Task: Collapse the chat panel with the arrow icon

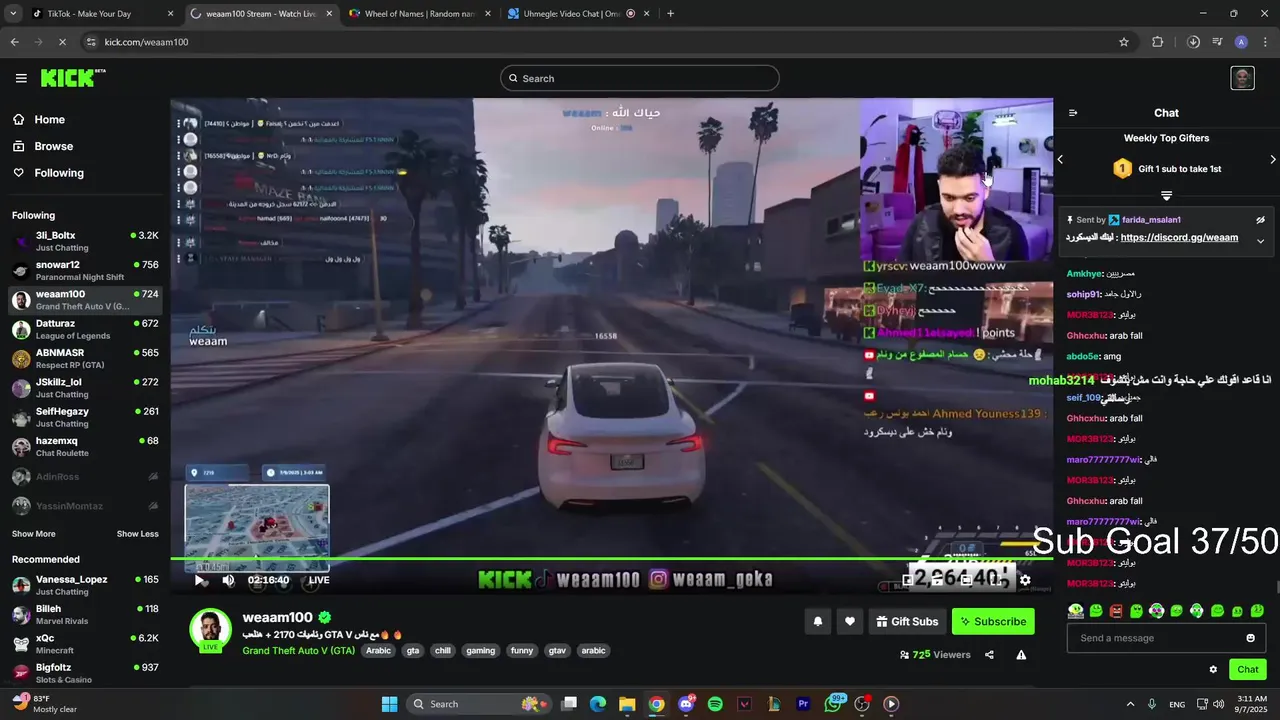Action: point(1073,113)
